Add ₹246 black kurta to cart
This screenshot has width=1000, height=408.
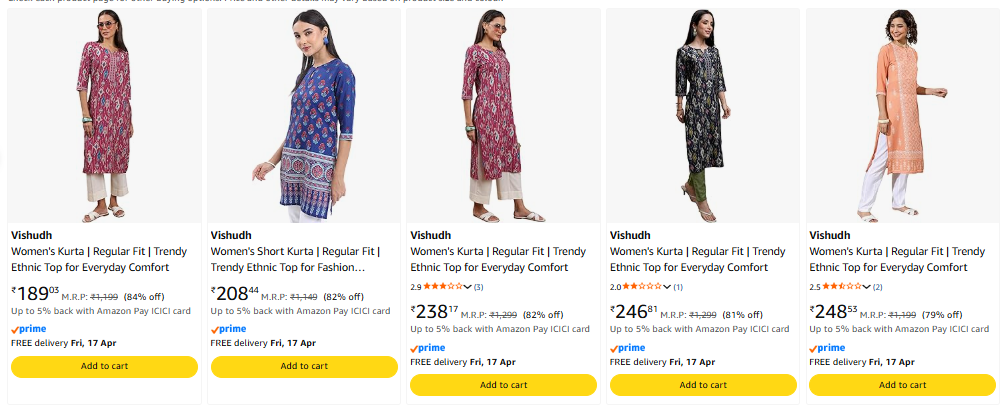pyautogui.click(x=702, y=385)
